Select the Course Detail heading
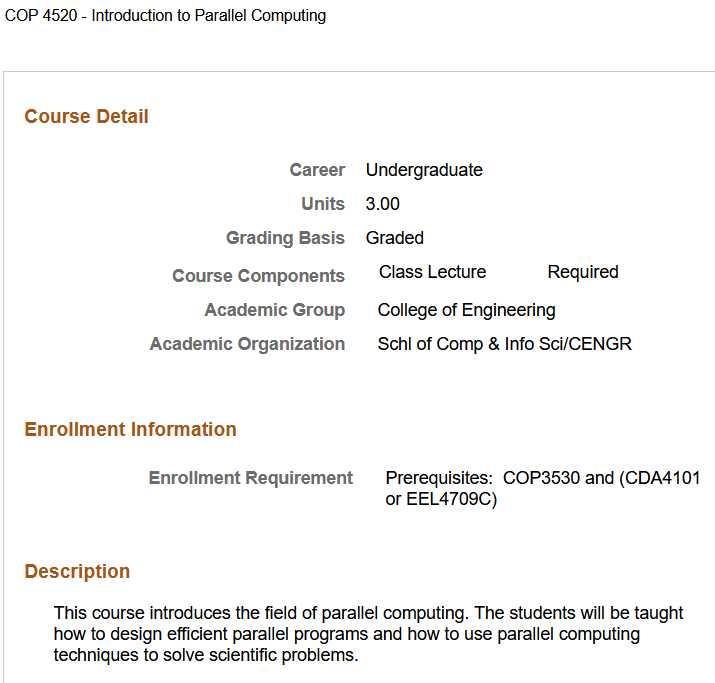This screenshot has width=715, height=683. coord(86,117)
